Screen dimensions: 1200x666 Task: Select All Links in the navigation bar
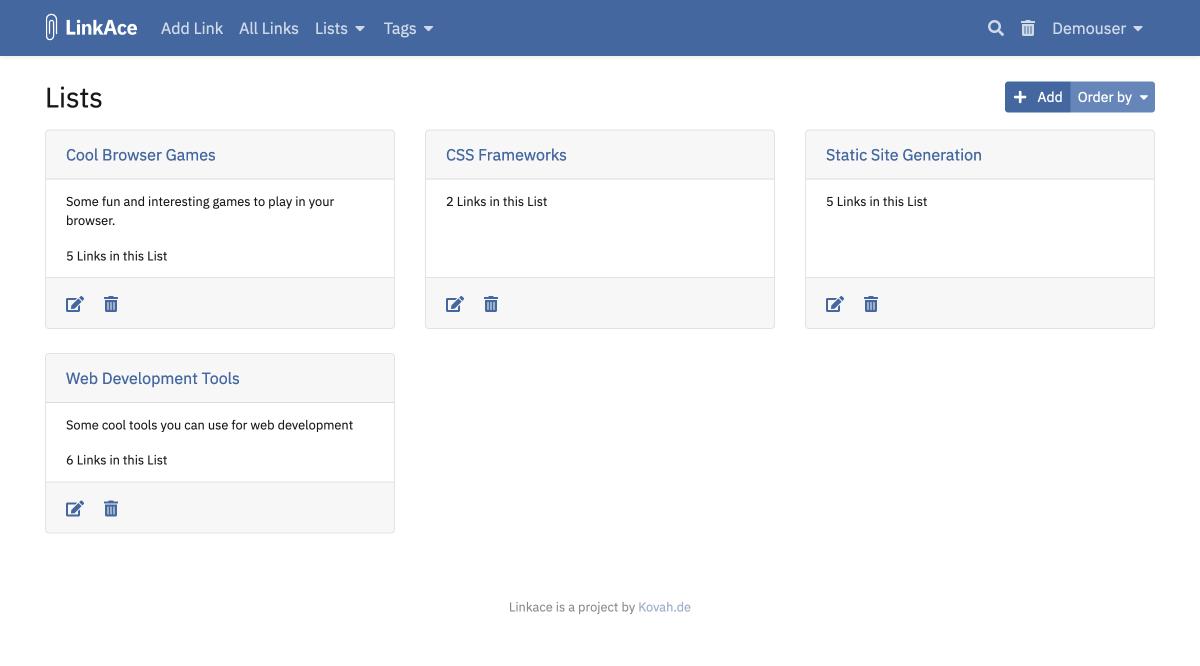point(268,28)
